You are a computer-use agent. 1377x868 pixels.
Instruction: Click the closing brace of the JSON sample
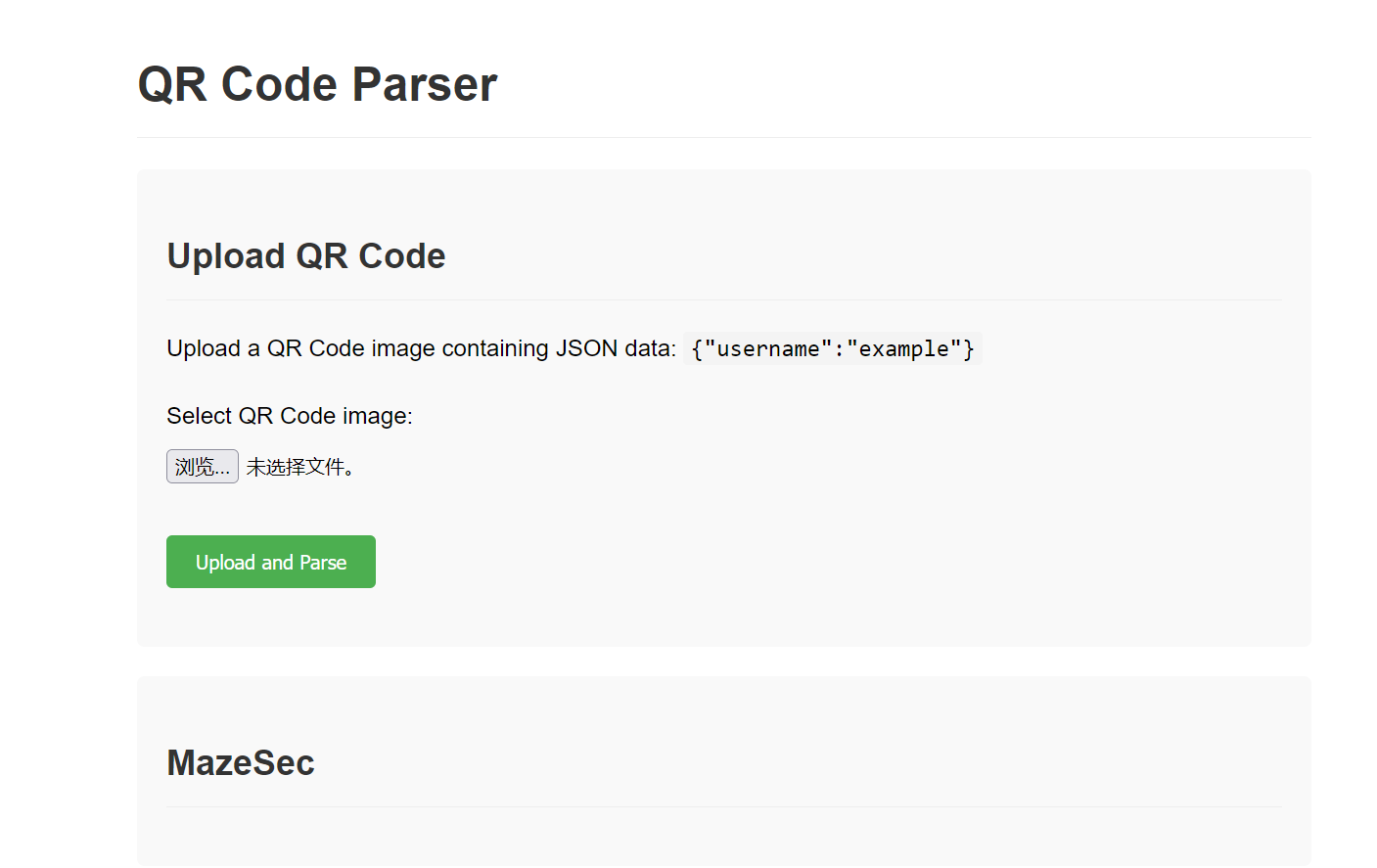point(969,349)
